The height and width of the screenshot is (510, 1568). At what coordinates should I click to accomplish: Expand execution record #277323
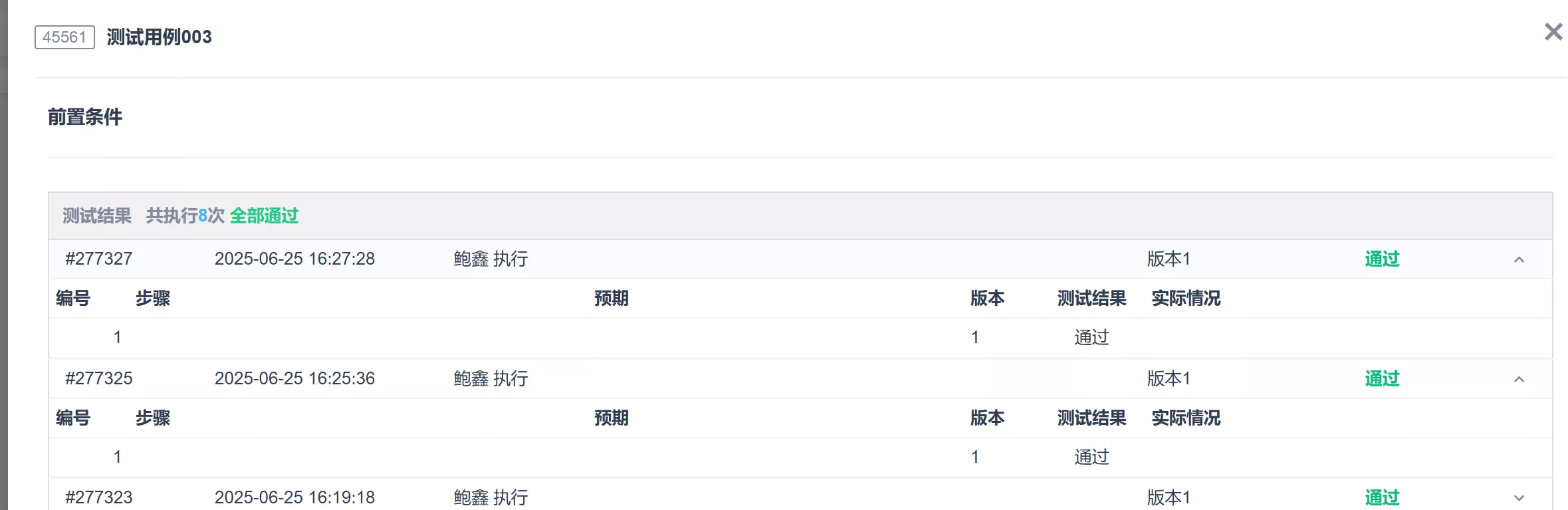1519,498
